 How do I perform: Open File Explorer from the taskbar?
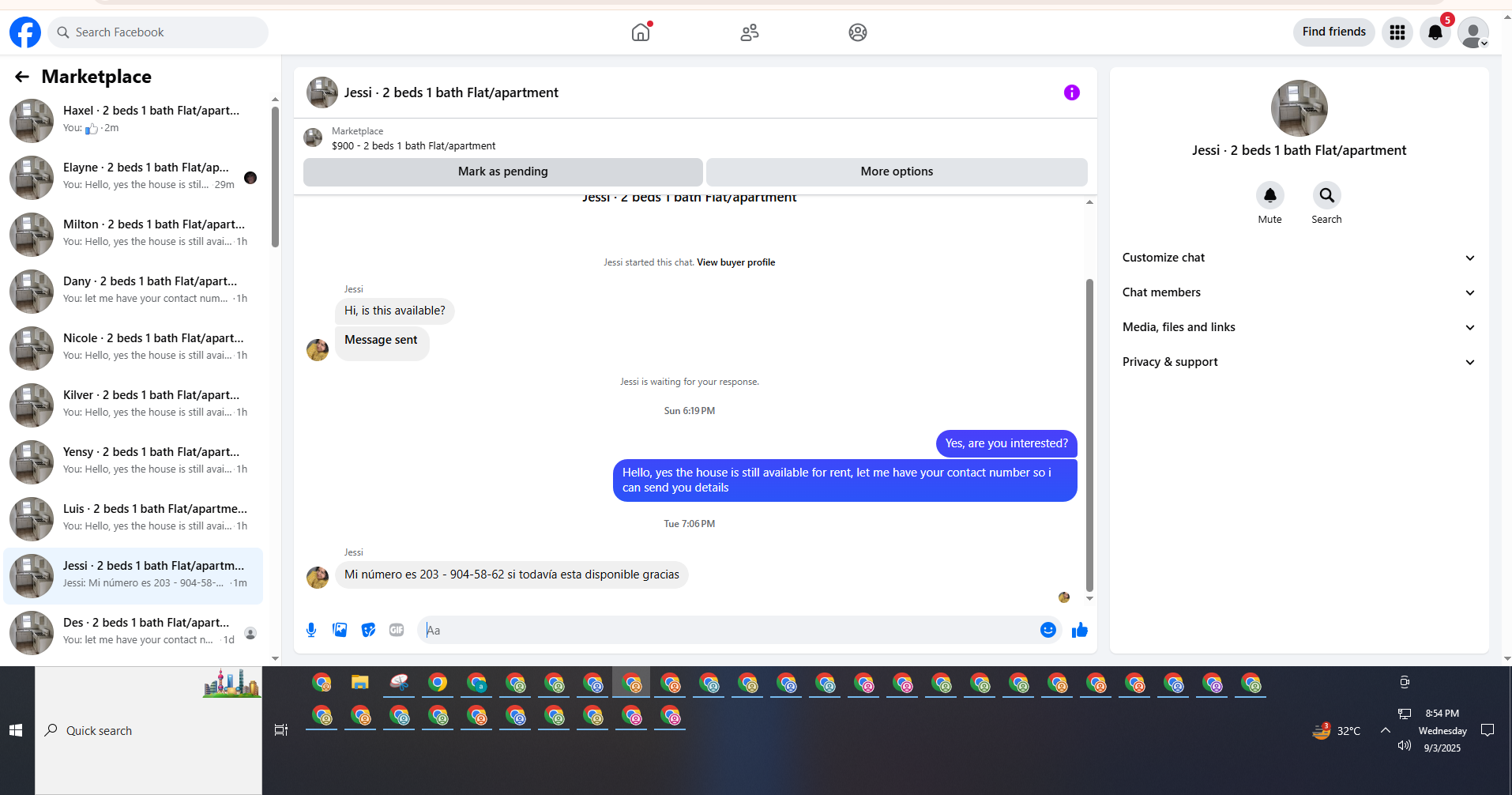tap(360, 683)
